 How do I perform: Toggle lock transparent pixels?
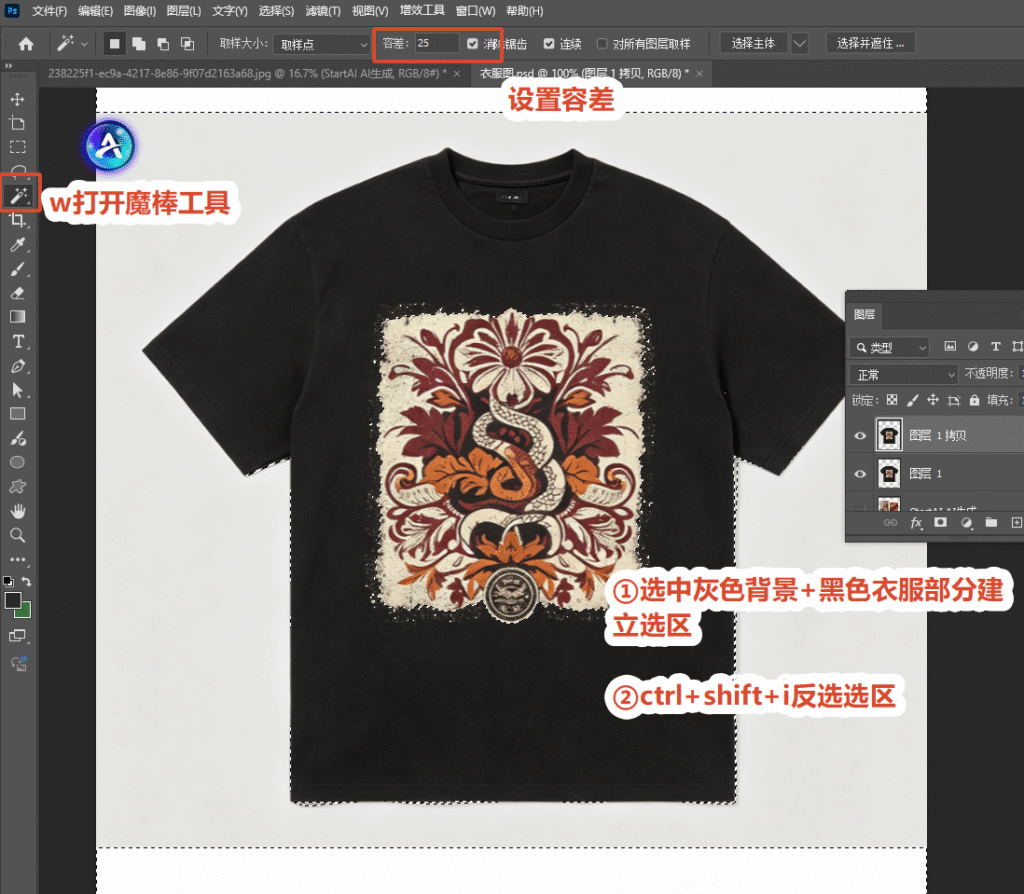(892, 400)
